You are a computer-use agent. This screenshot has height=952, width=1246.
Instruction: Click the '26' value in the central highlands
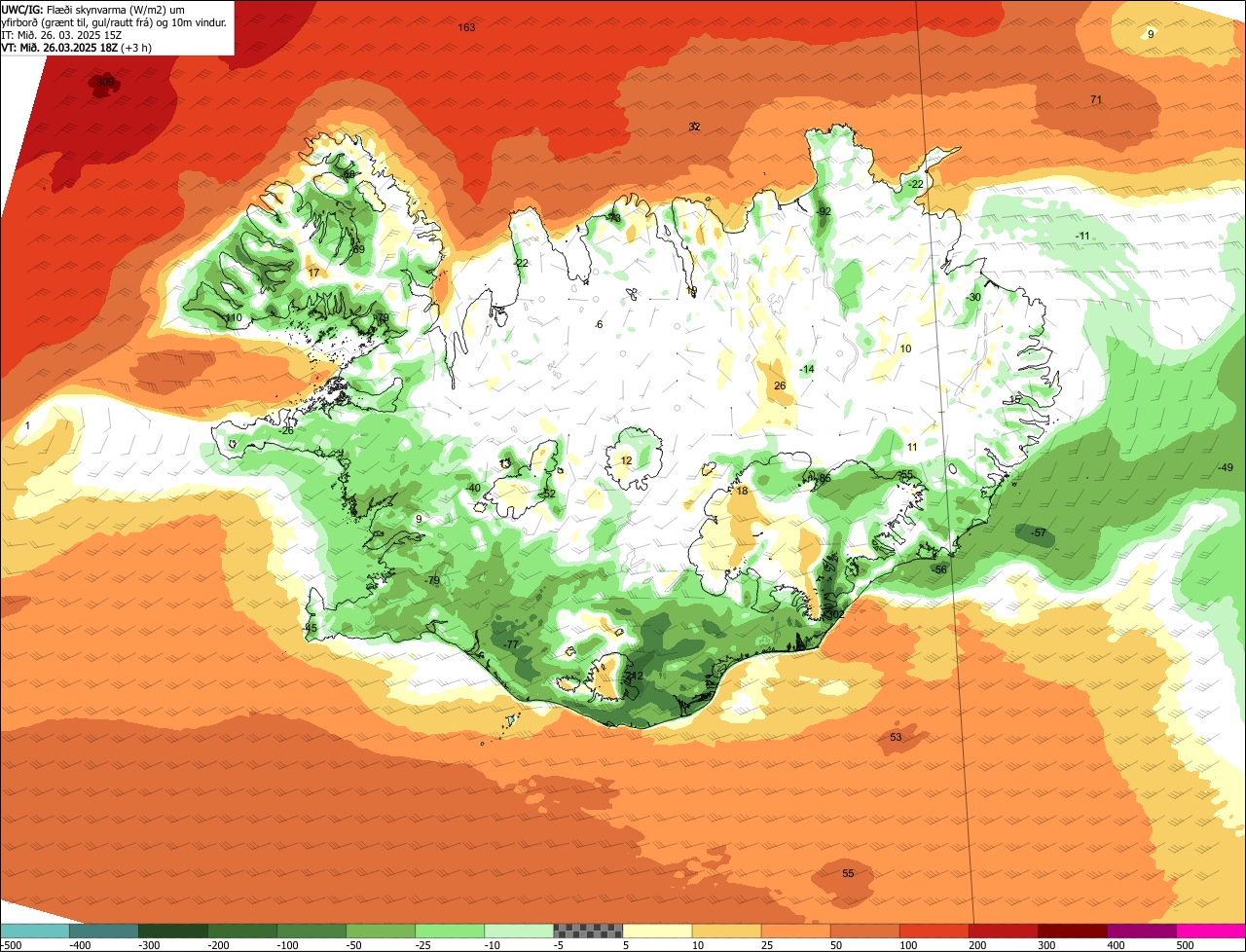pos(780,386)
